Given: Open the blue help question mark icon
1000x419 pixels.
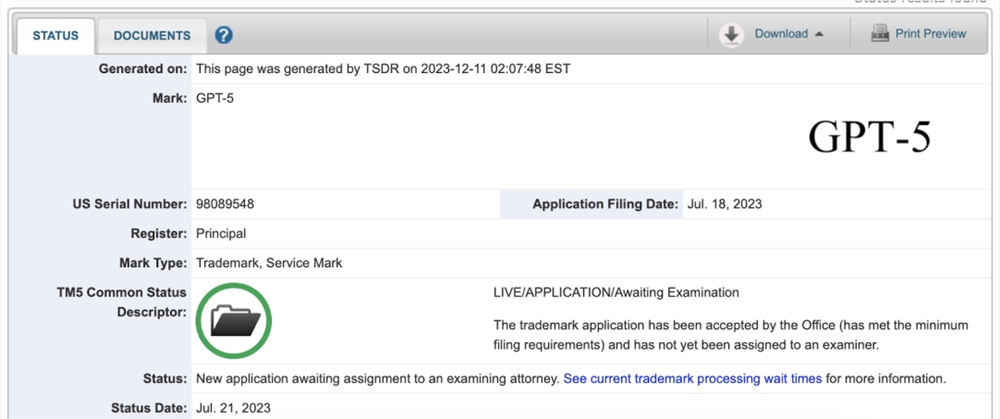Looking at the screenshot, I should pyautogui.click(x=223, y=35).
